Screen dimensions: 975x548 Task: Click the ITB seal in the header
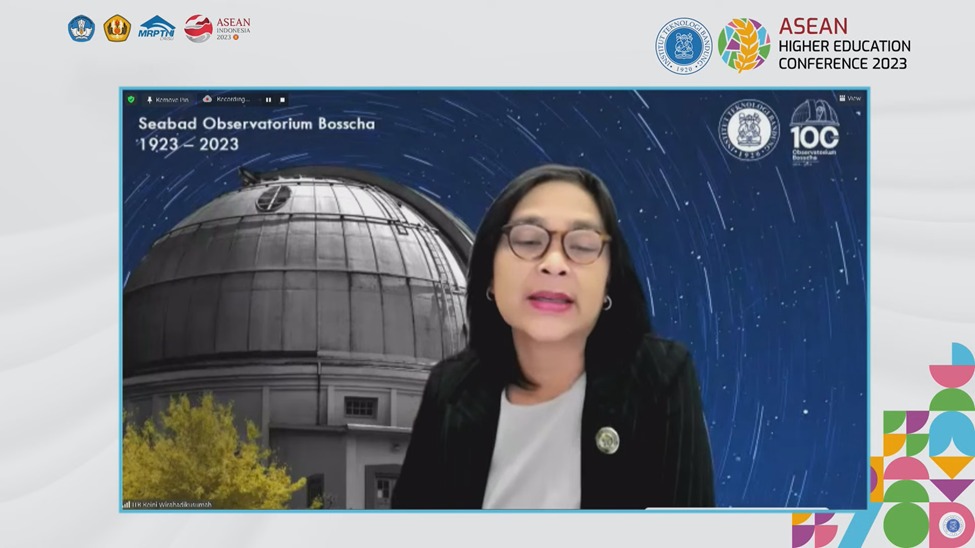[x=683, y=45]
